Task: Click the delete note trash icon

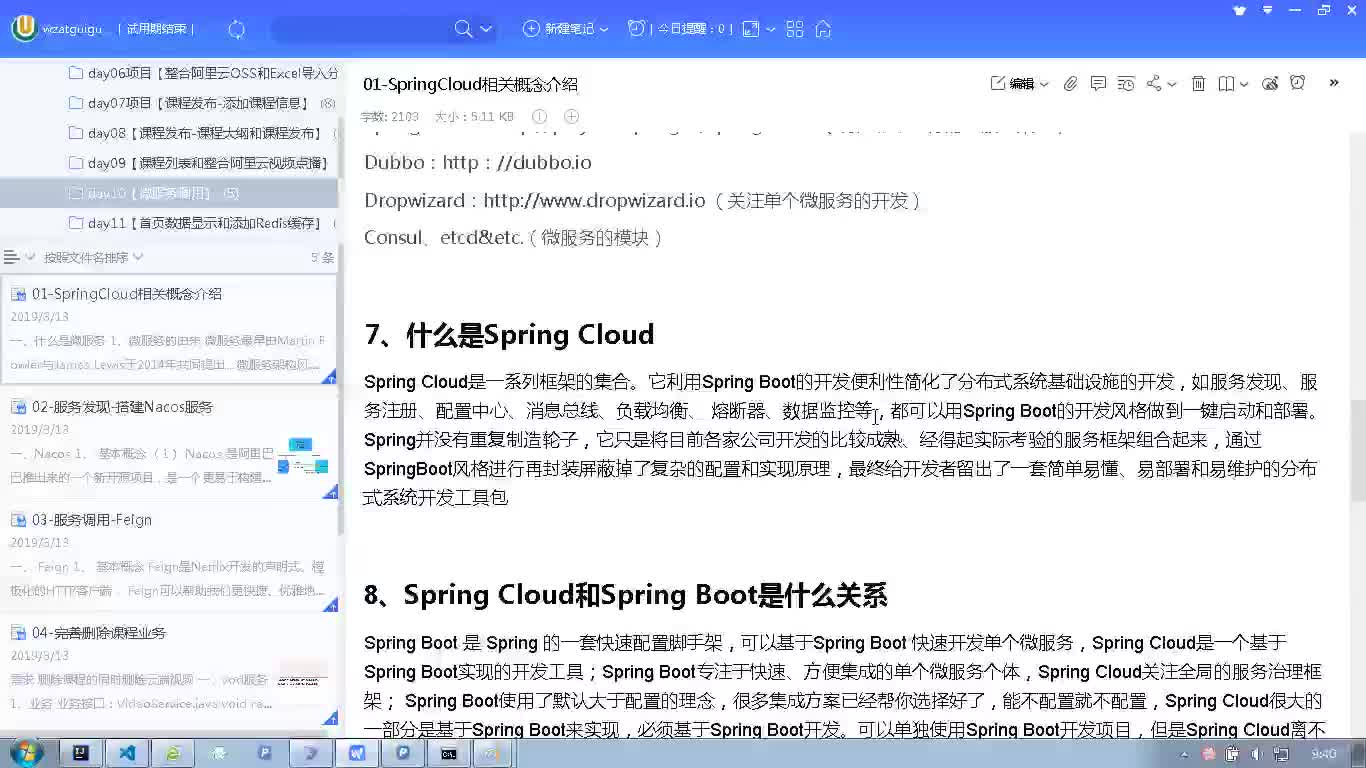Action: click(1198, 84)
